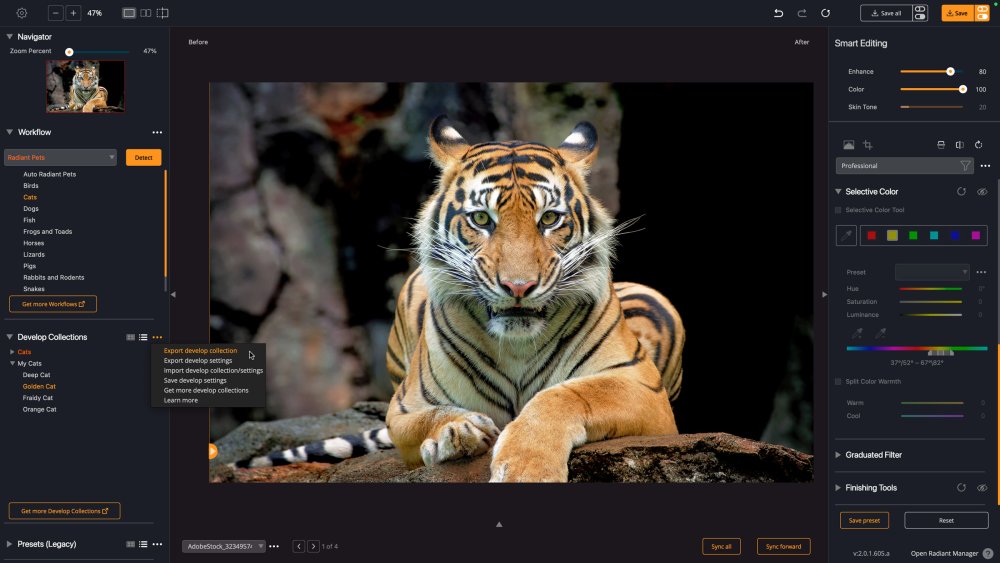
Task: Adjust the Enhance slider handle
Action: pyautogui.click(x=950, y=71)
